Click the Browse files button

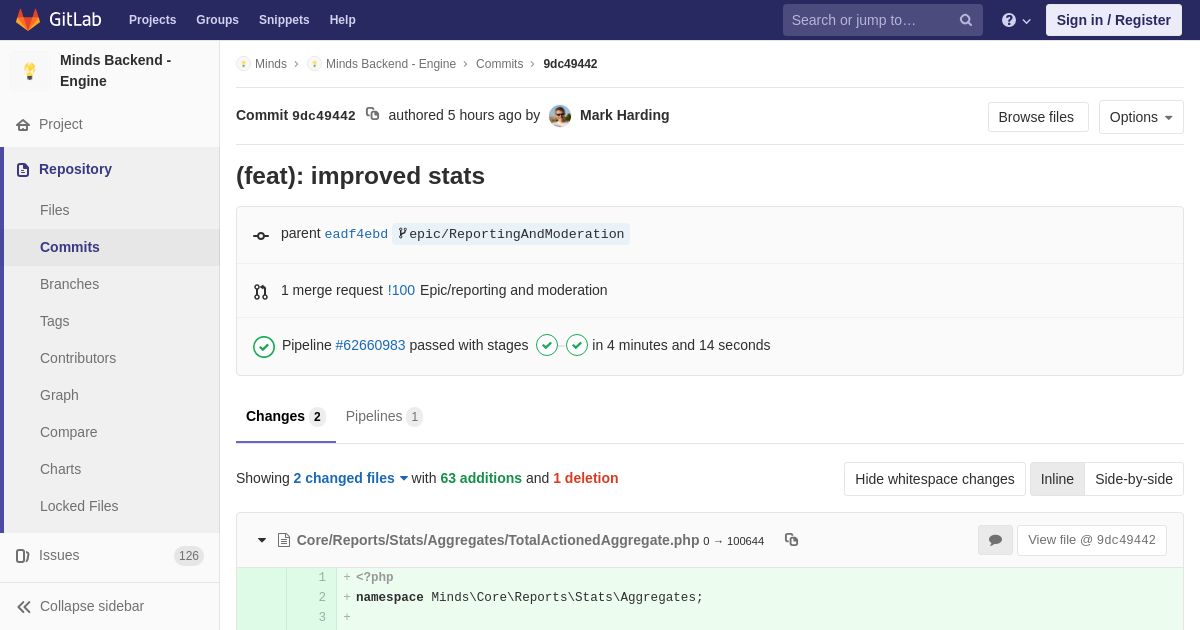click(x=1037, y=117)
